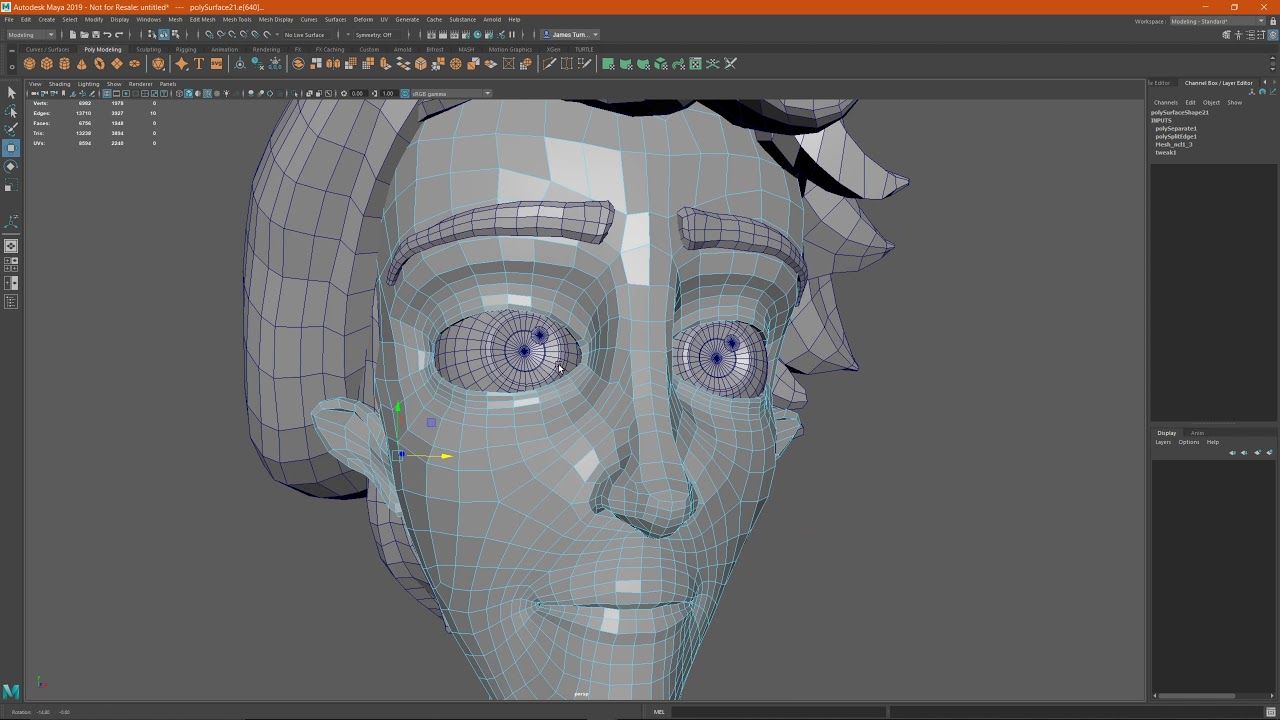Click the Save Scene icon in status line
Image resolution: width=1280 pixels, height=720 pixels.
pos(95,35)
